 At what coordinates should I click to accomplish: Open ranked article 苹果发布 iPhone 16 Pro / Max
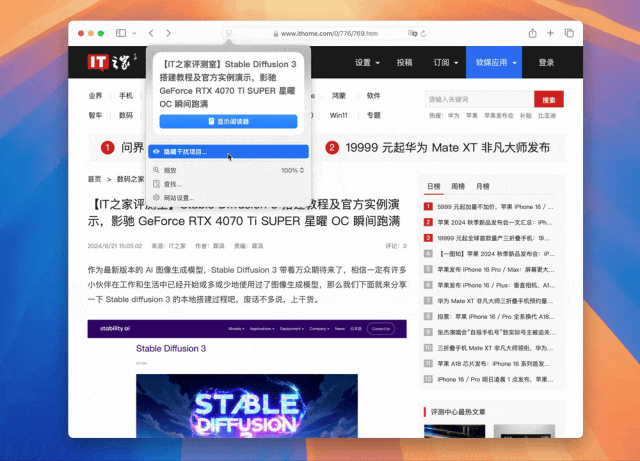point(495,269)
